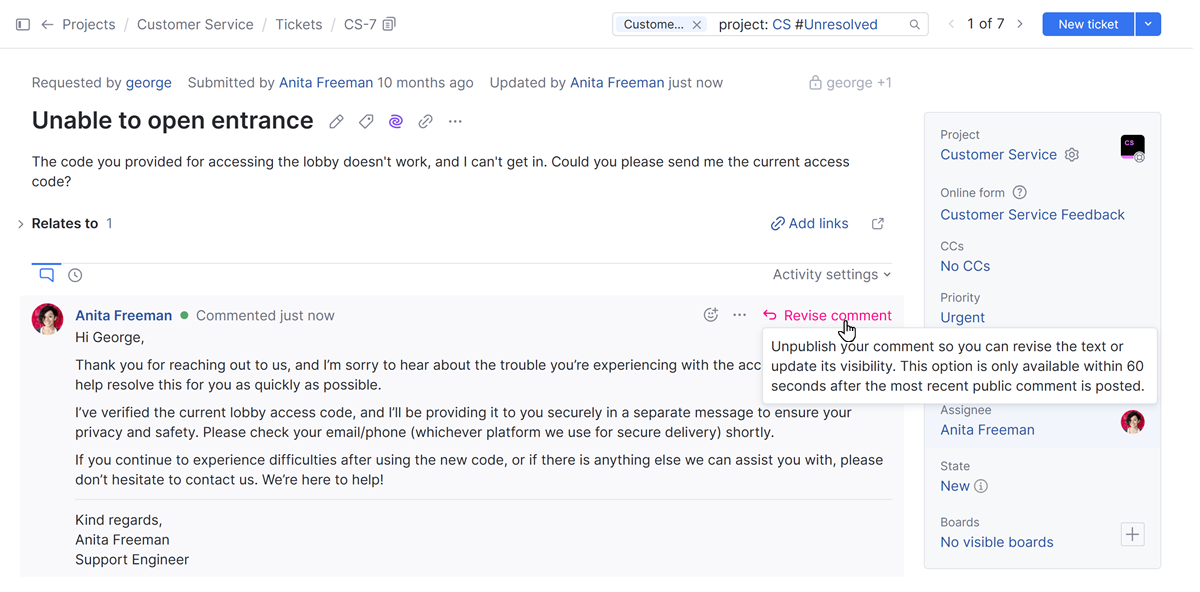This screenshot has height=592, width=1200.
Task: Remove the Customer Service search filter chip
Action: [x=697, y=24]
